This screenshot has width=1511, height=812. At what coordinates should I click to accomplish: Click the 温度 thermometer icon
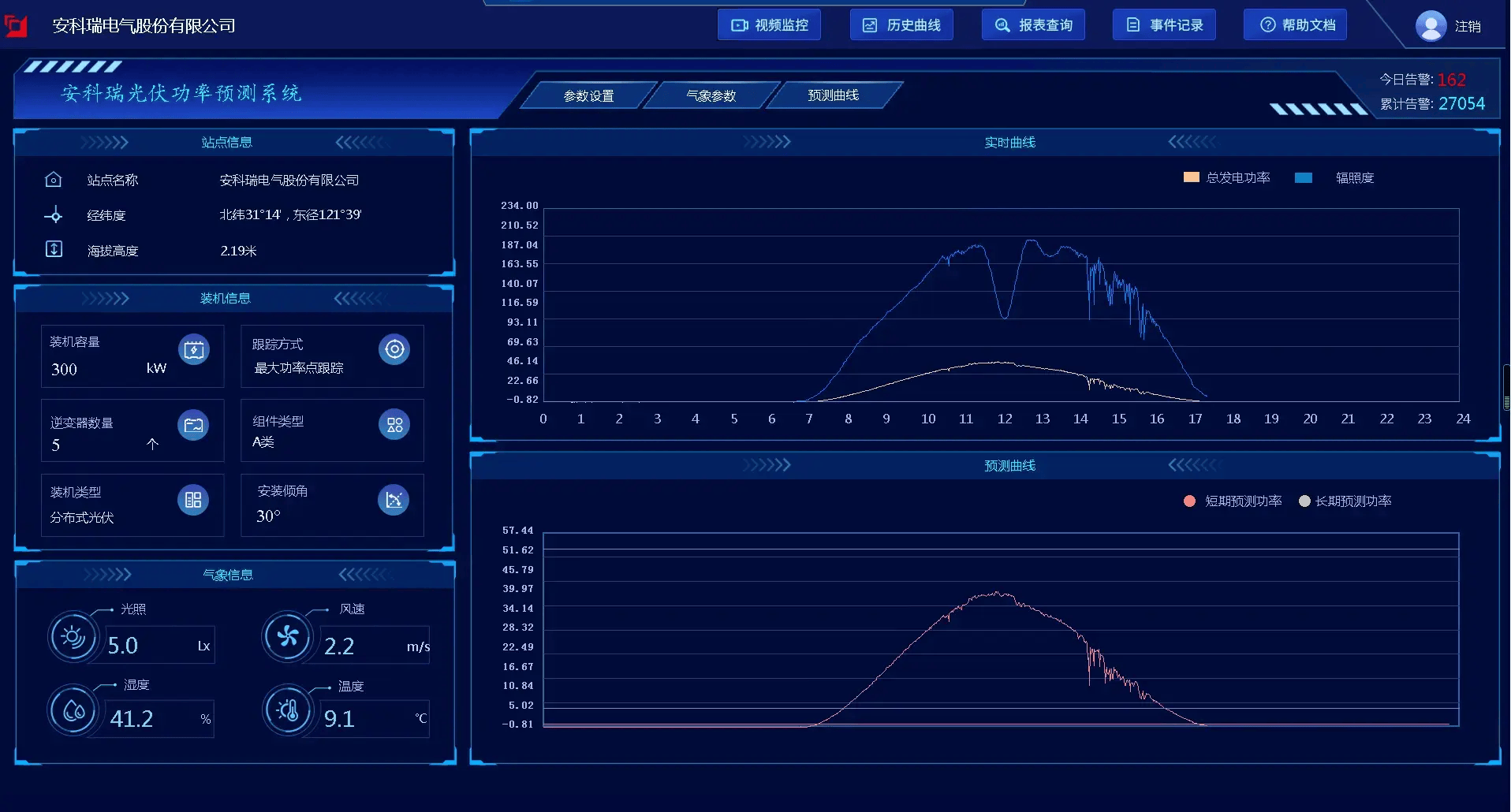pos(287,710)
